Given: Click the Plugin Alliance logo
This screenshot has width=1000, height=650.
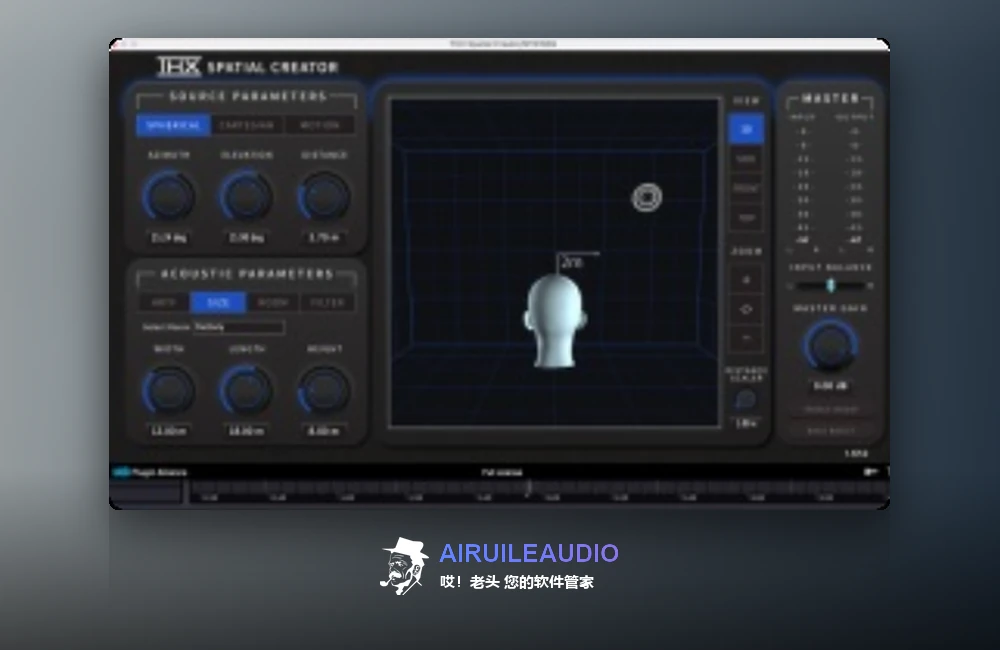Looking at the screenshot, I should click(x=150, y=472).
